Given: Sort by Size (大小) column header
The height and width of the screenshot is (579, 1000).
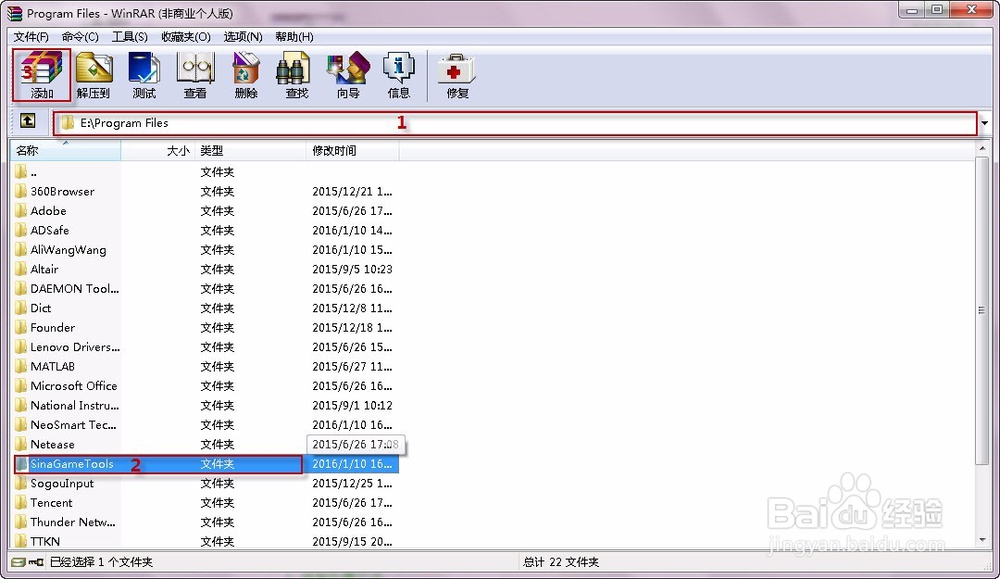Looking at the screenshot, I should tap(157, 150).
